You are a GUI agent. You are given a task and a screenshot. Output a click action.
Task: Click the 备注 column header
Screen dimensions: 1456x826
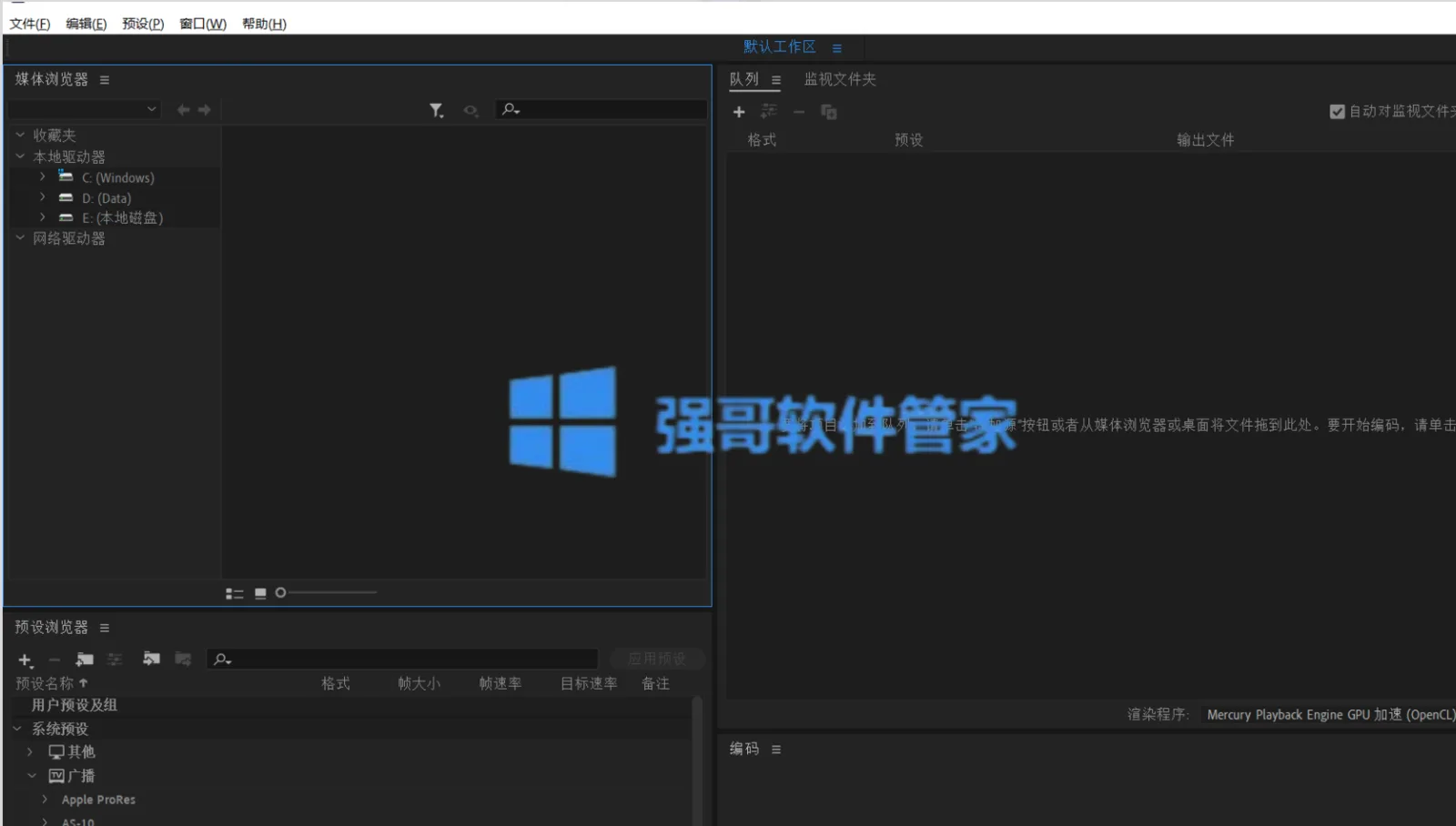click(655, 683)
